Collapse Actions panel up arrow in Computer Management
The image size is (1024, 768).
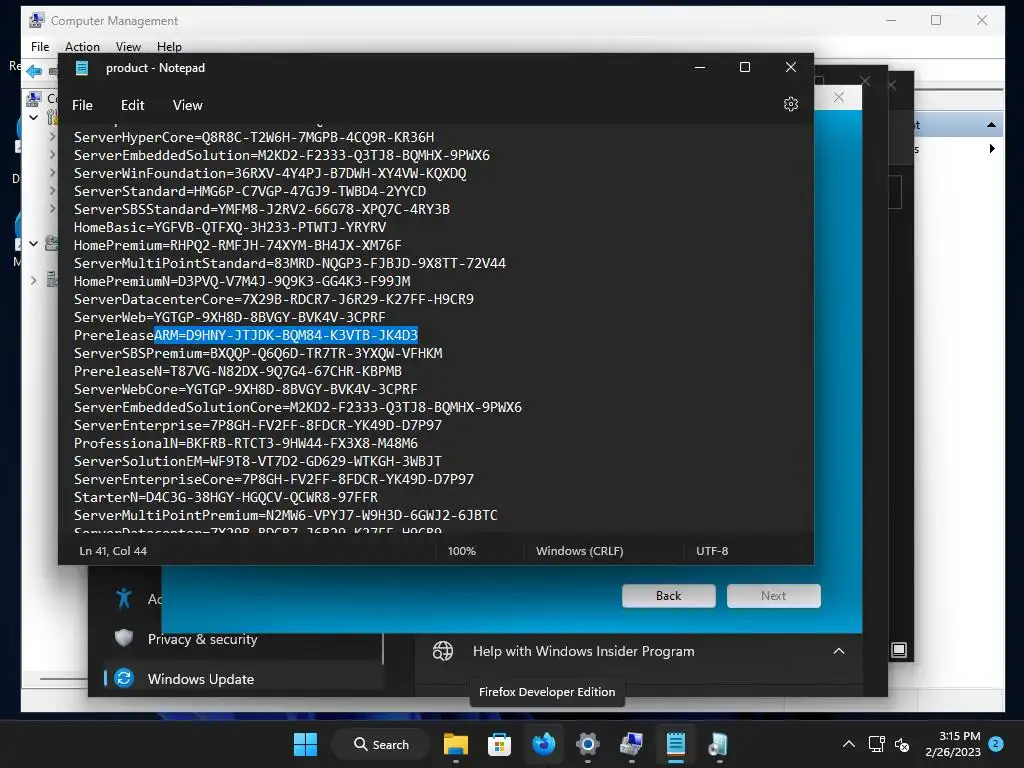[991, 125]
